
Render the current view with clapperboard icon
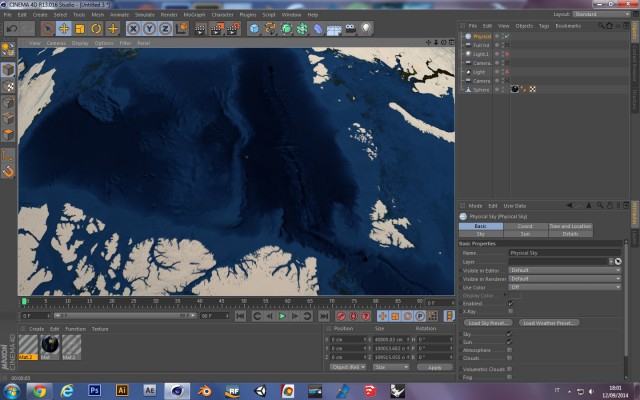click(200, 29)
